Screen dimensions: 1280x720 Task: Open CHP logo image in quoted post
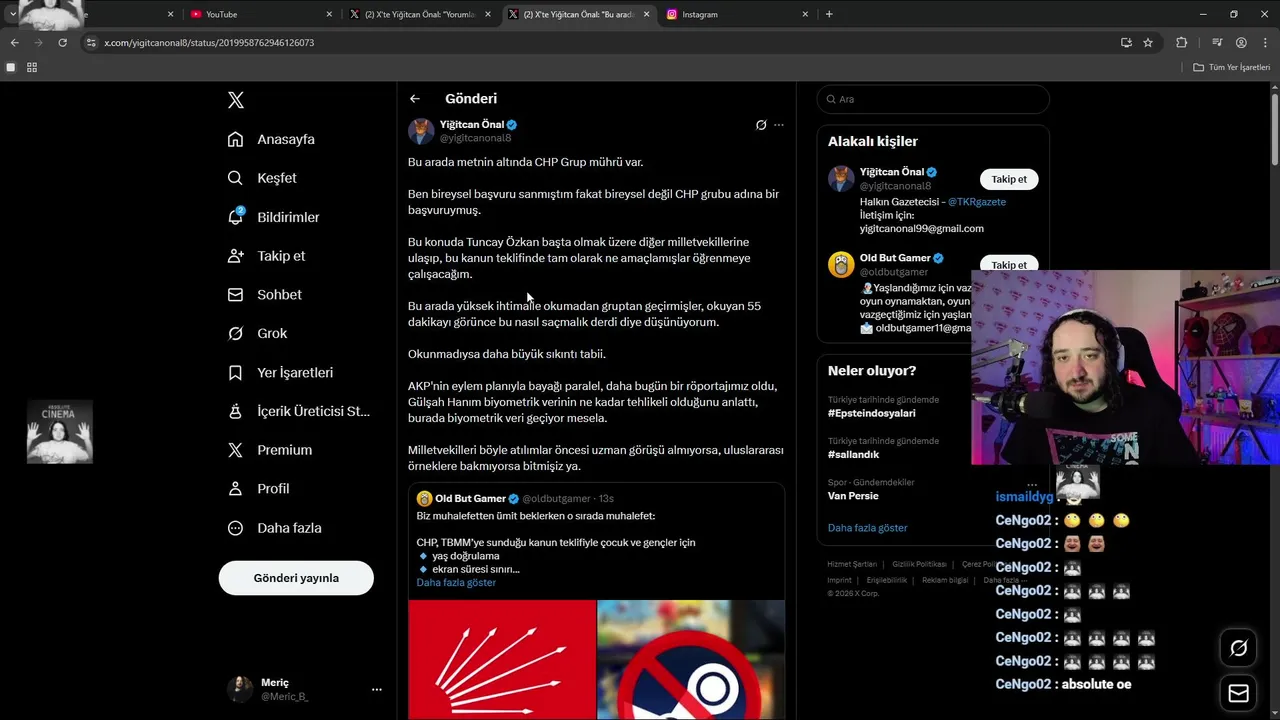point(502,660)
